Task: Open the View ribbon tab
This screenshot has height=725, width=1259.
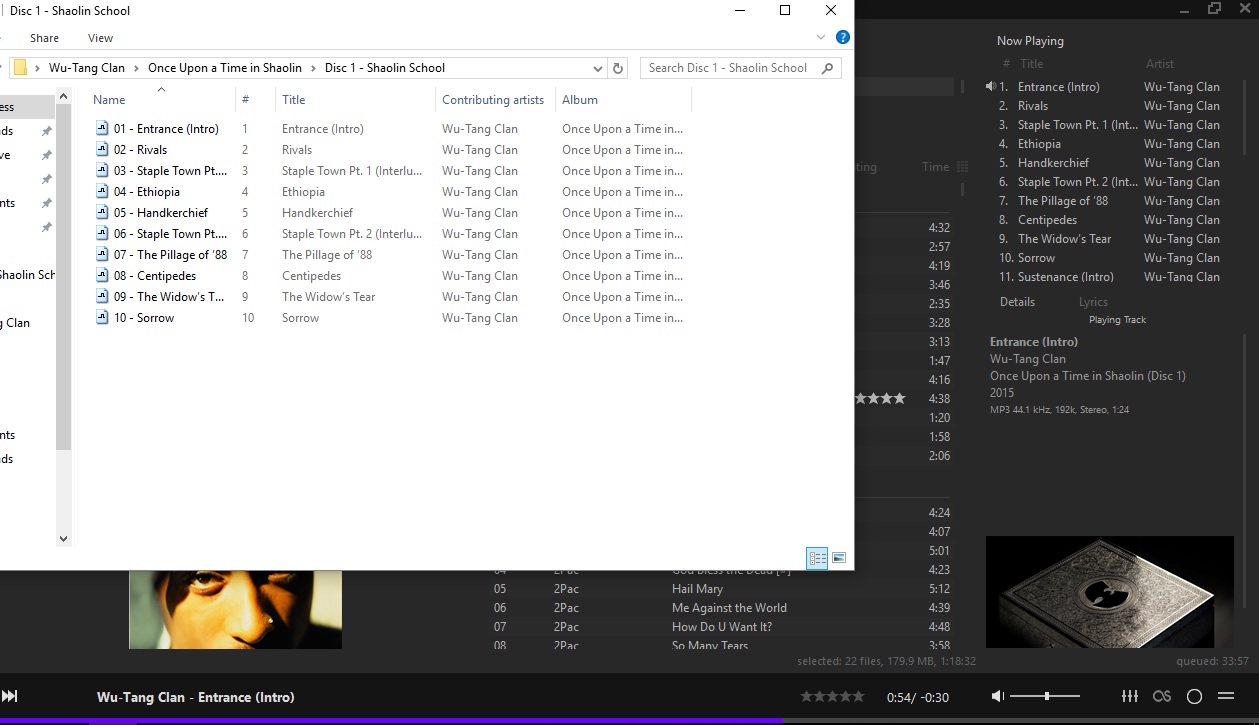Action: click(101, 38)
